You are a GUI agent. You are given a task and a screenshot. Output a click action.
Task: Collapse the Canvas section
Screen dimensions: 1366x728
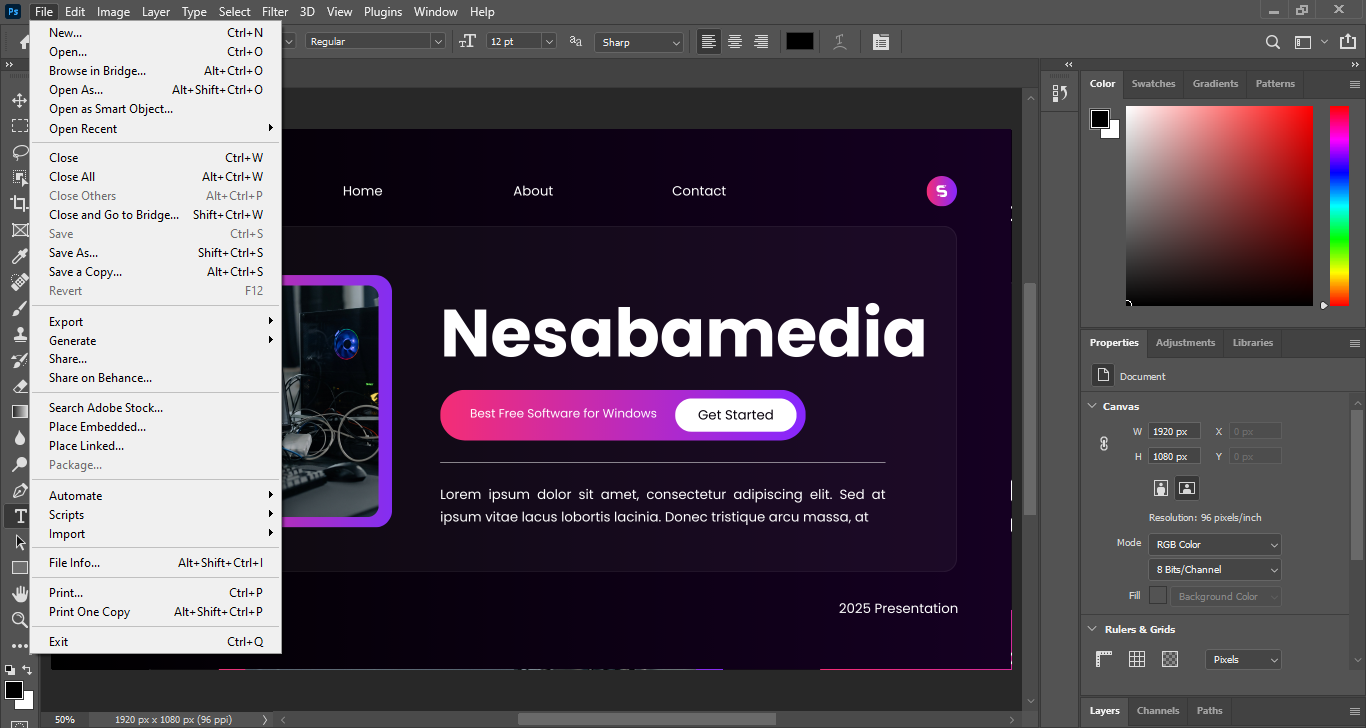pyautogui.click(x=1092, y=406)
